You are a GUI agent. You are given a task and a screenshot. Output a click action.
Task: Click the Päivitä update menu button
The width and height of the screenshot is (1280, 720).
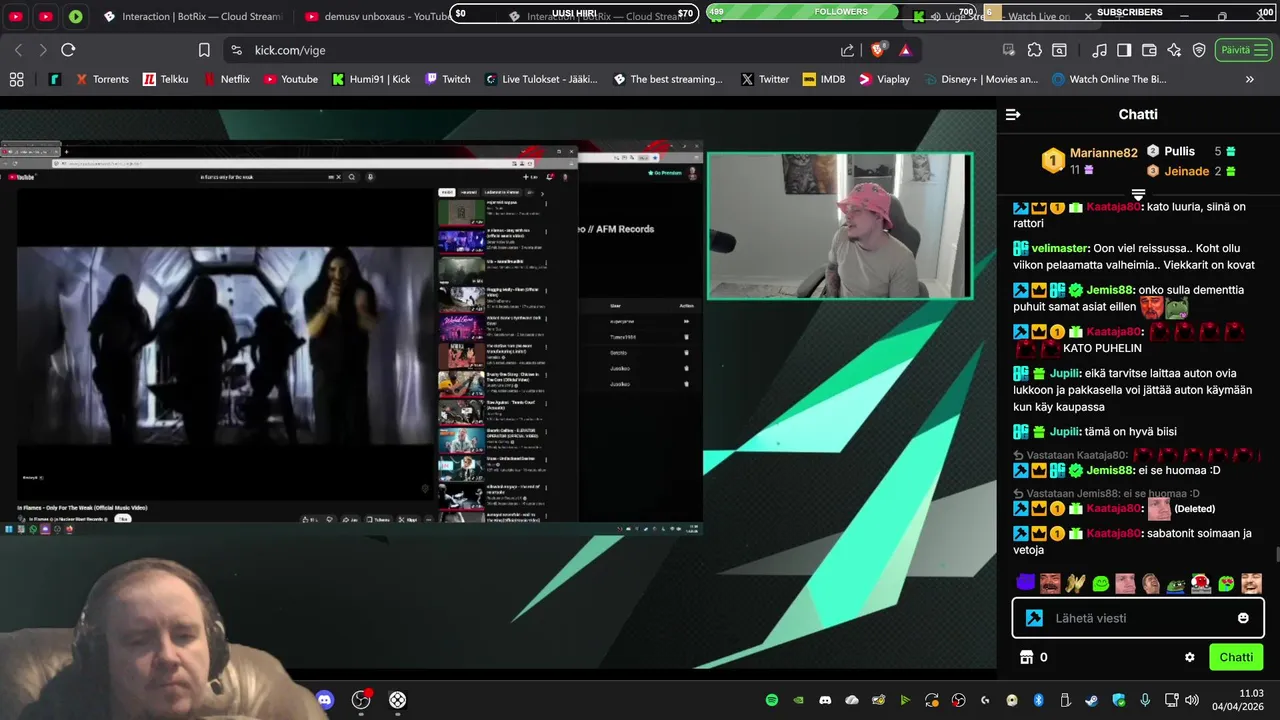pos(1244,50)
